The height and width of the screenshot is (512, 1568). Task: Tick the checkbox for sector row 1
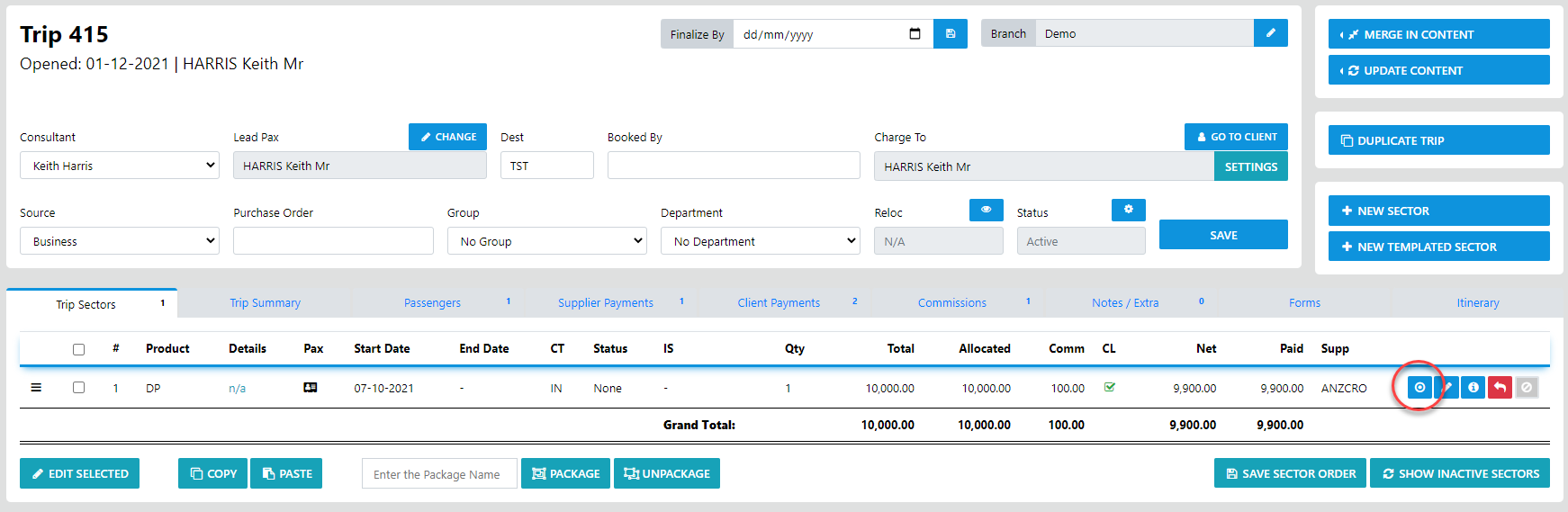pyautogui.click(x=79, y=388)
